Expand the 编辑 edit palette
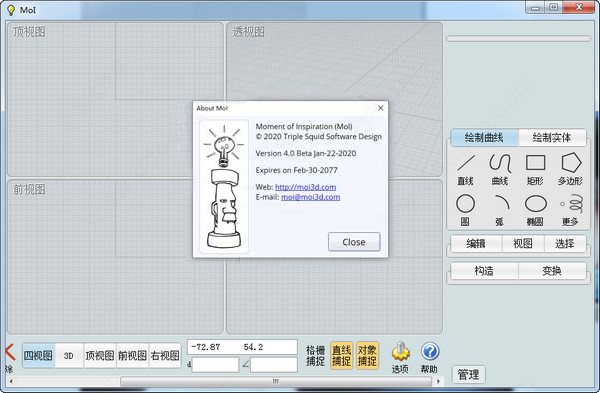This screenshot has height=393, width=600. 476,244
